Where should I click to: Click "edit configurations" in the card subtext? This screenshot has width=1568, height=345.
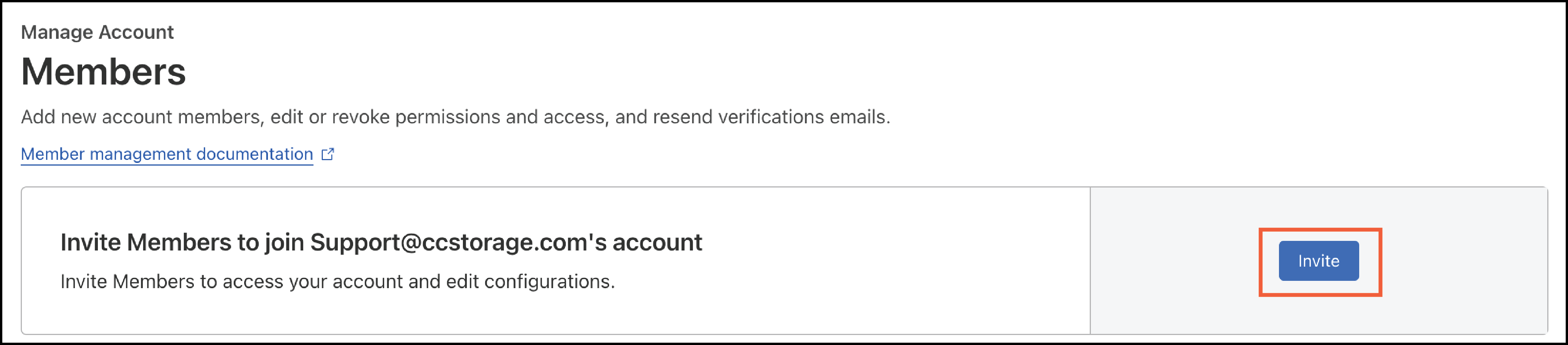[x=530, y=282]
